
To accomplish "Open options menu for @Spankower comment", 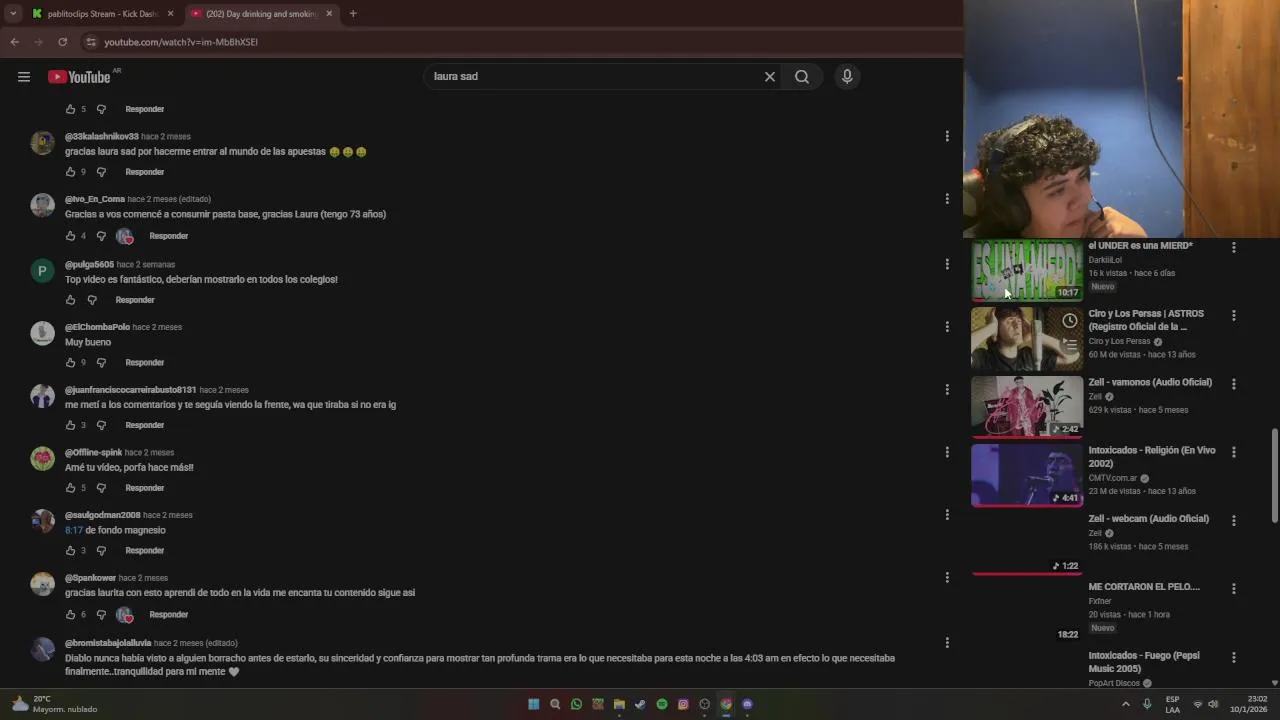I will pyautogui.click(x=947, y=577).
